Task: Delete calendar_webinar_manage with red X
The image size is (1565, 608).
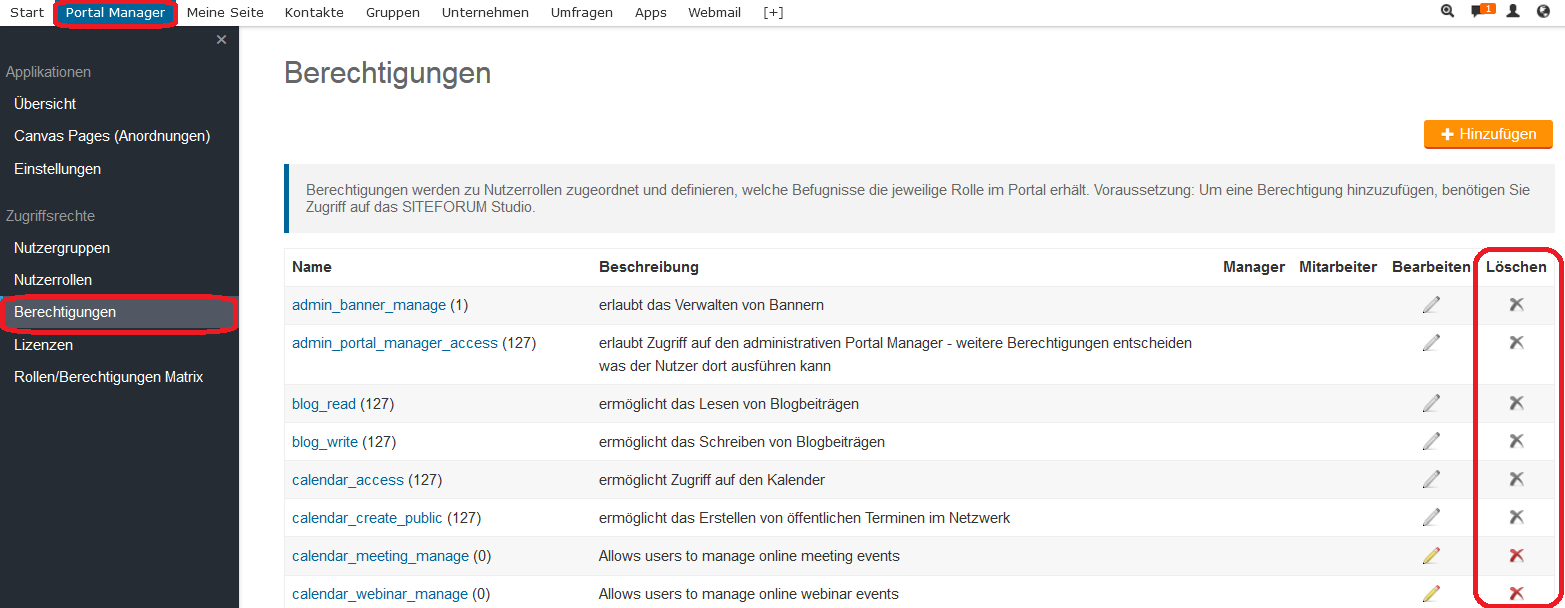Action: pyautogui.click(x=1516, y=593)
